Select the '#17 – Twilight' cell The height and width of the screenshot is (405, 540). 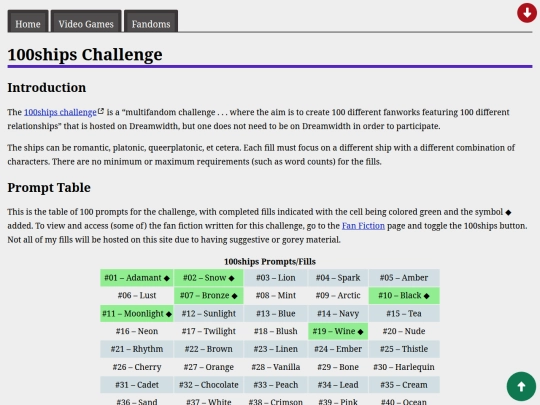[x=208, y=331]
